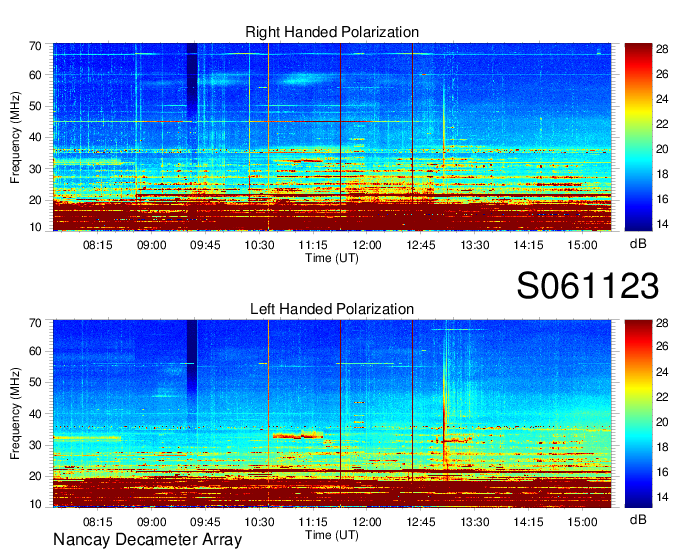Click the 13:30 time tick on the bottom plot
The width and height of the screenshot is (680, 552).
click(474, 522)
